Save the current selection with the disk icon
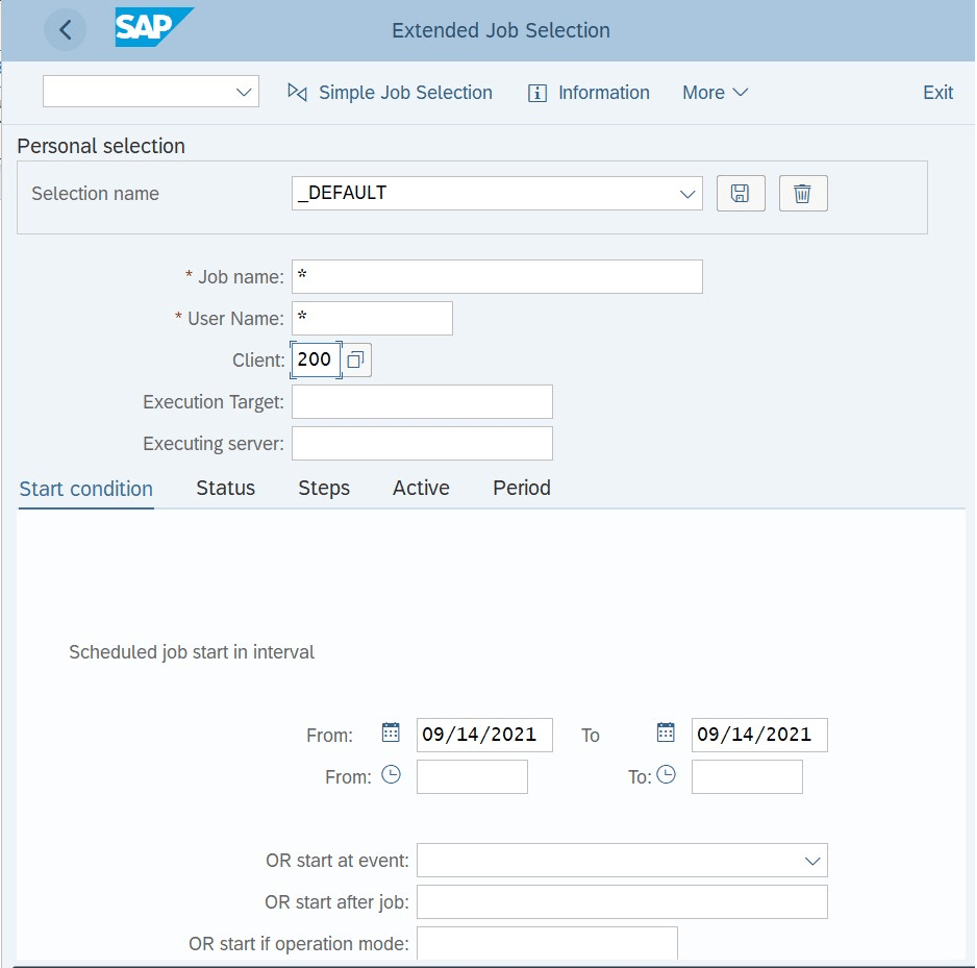This screenshot has height=968, width=977. [740, 193]
